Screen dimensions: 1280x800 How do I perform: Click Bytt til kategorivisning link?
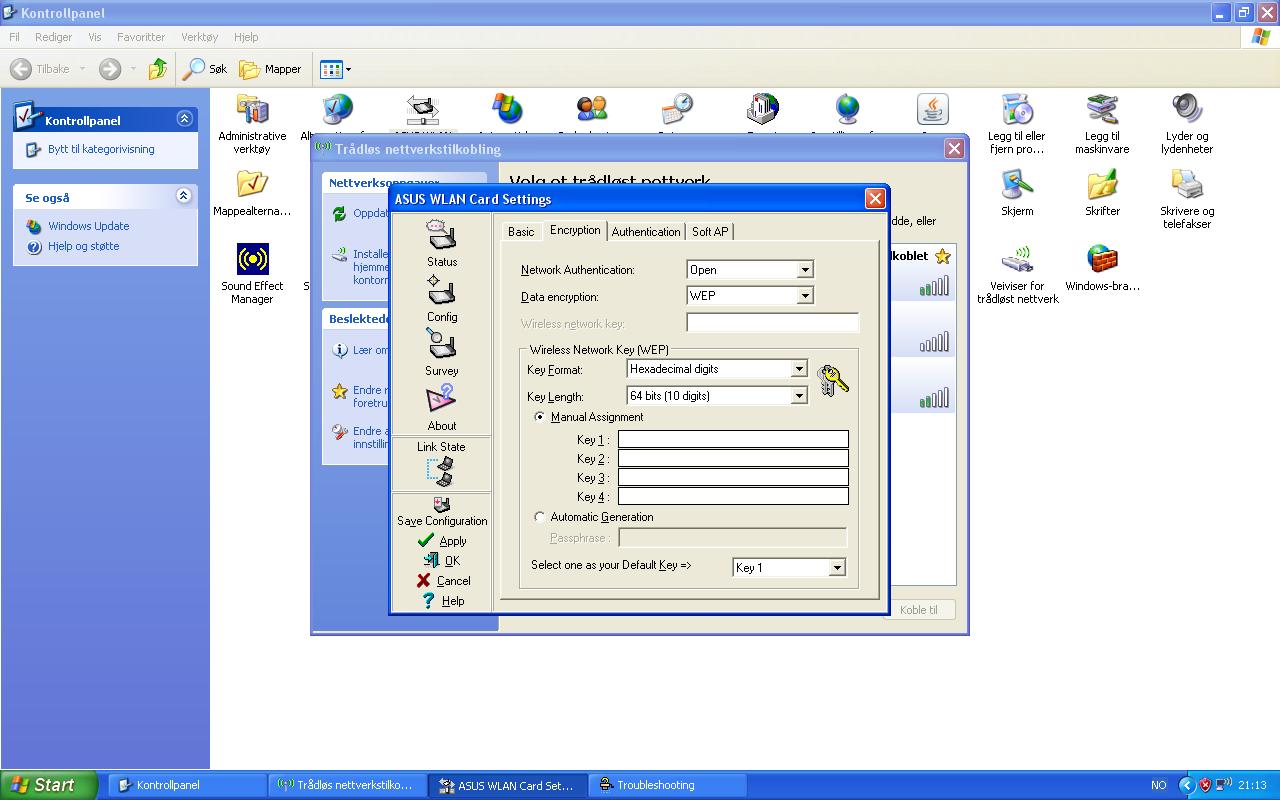[101, 149]
